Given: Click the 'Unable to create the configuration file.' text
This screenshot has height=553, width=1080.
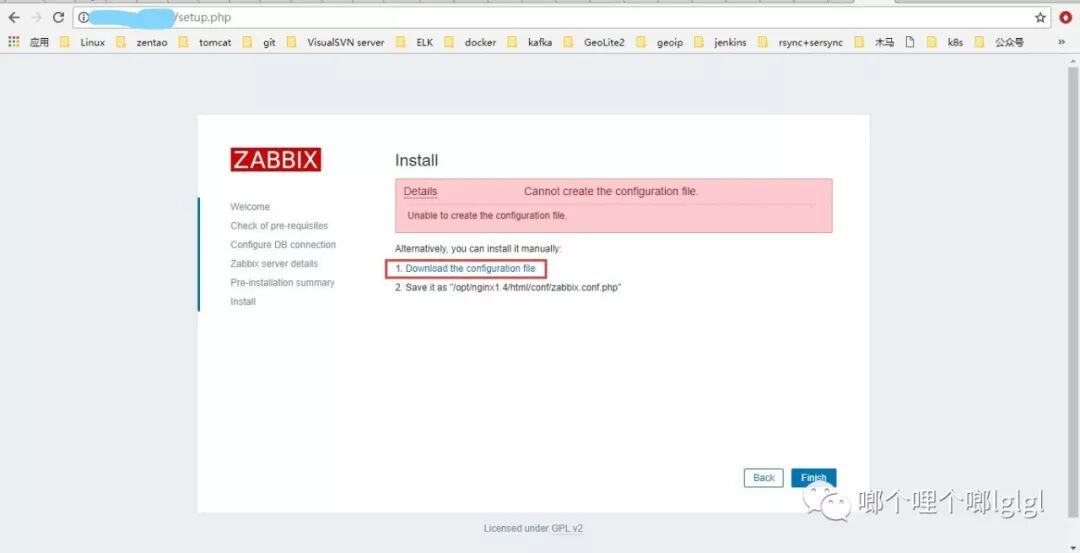Looking at the screenshot, I should 487,216.
